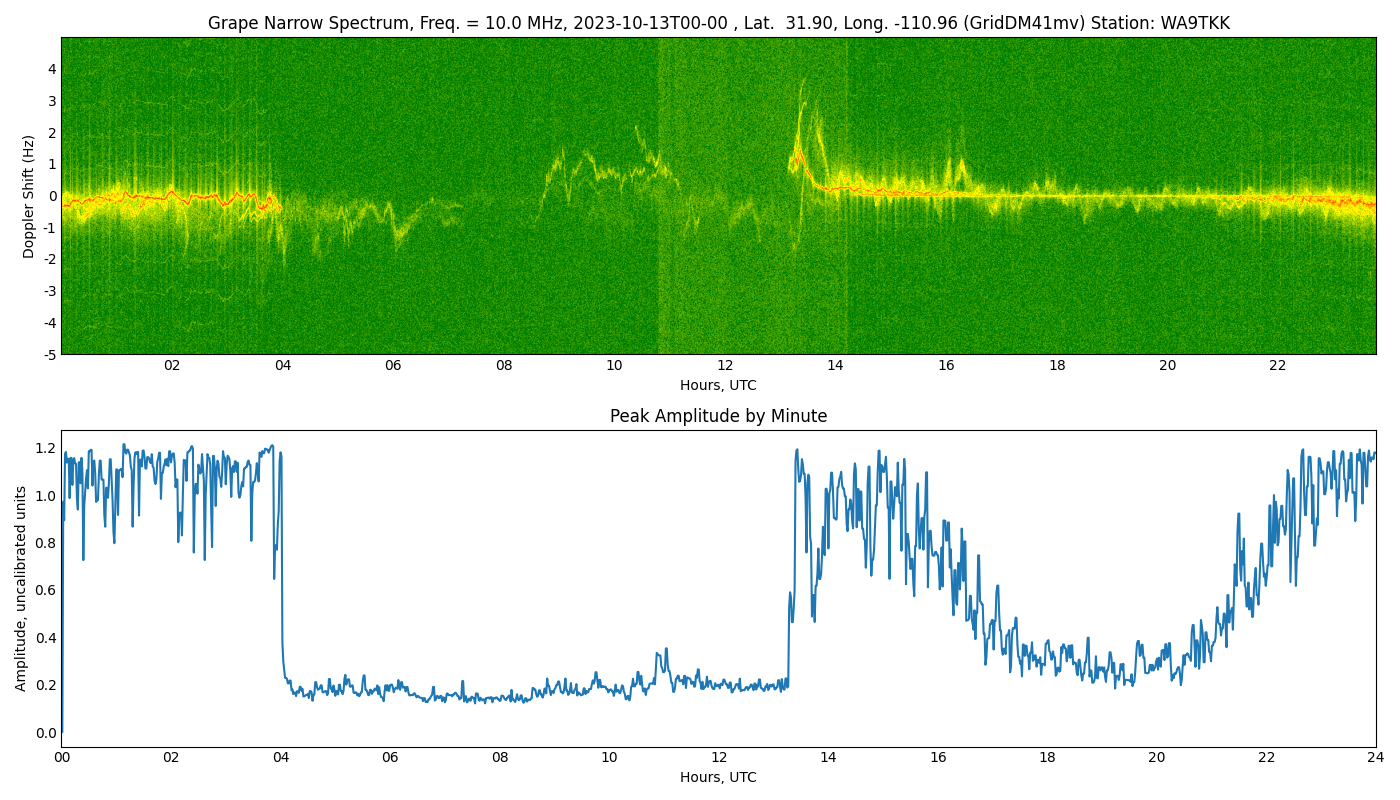This screenshot has height=800, width=1400.
Task: Click Doppler axis tick label 3
Action: (52, 101)
